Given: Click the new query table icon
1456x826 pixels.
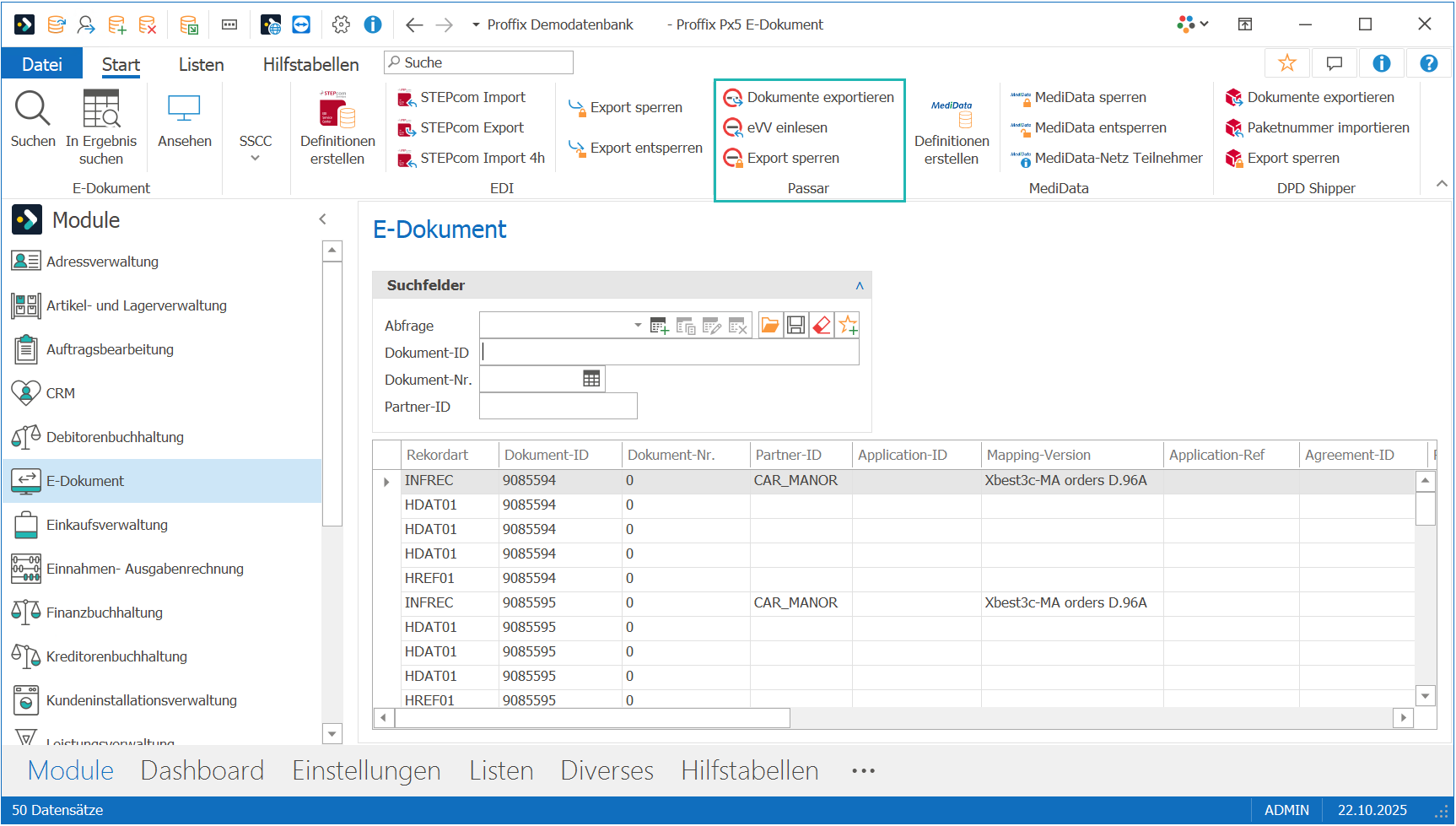Looking at the screenshot, I should pos(660,326).
